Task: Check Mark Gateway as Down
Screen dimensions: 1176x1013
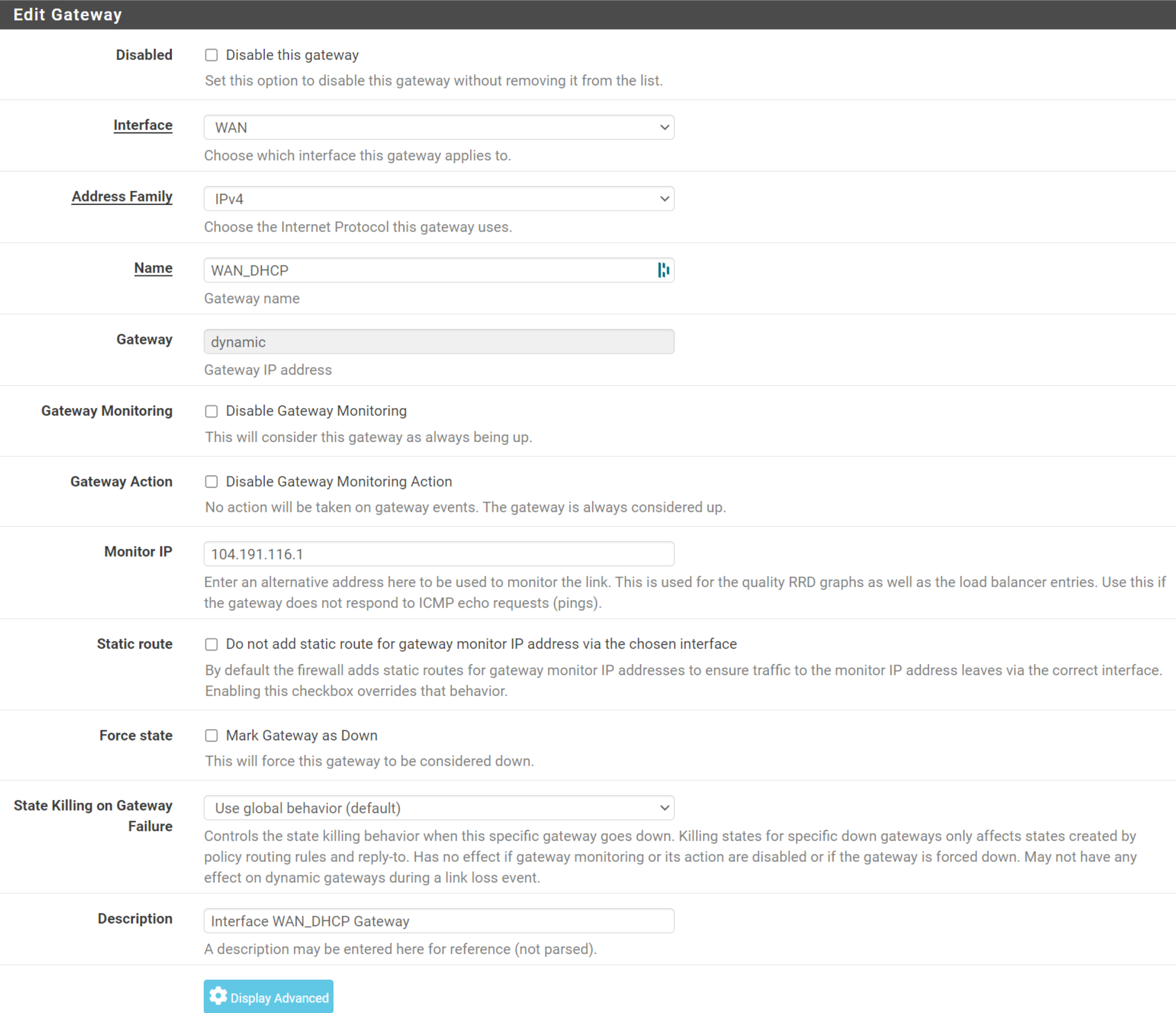Action: tap(211, 735)
